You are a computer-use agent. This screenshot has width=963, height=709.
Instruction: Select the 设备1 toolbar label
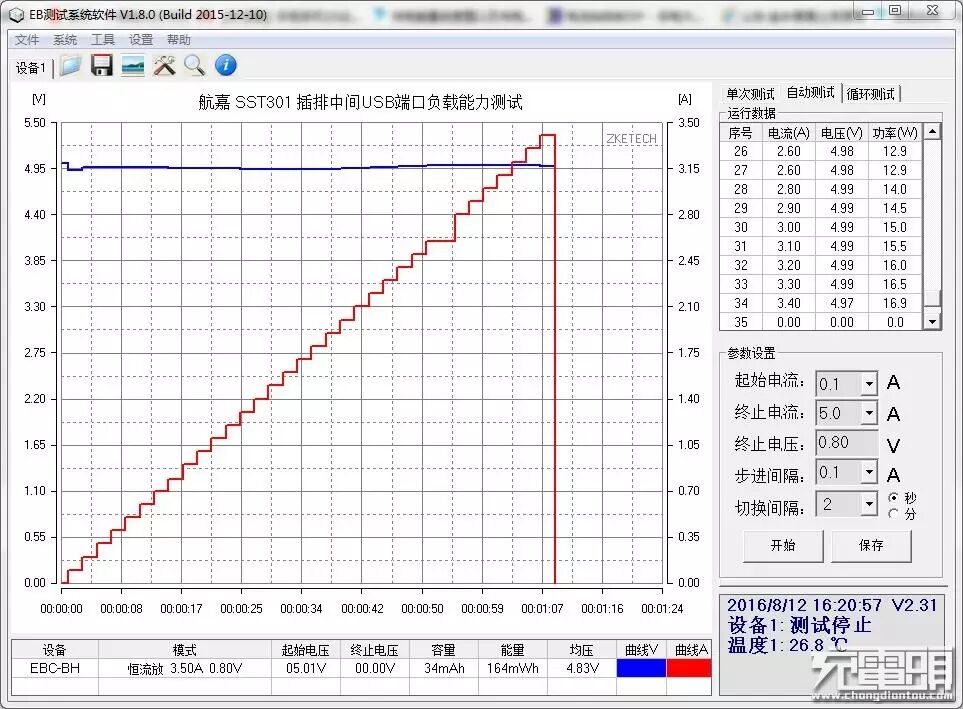point(31,68)
